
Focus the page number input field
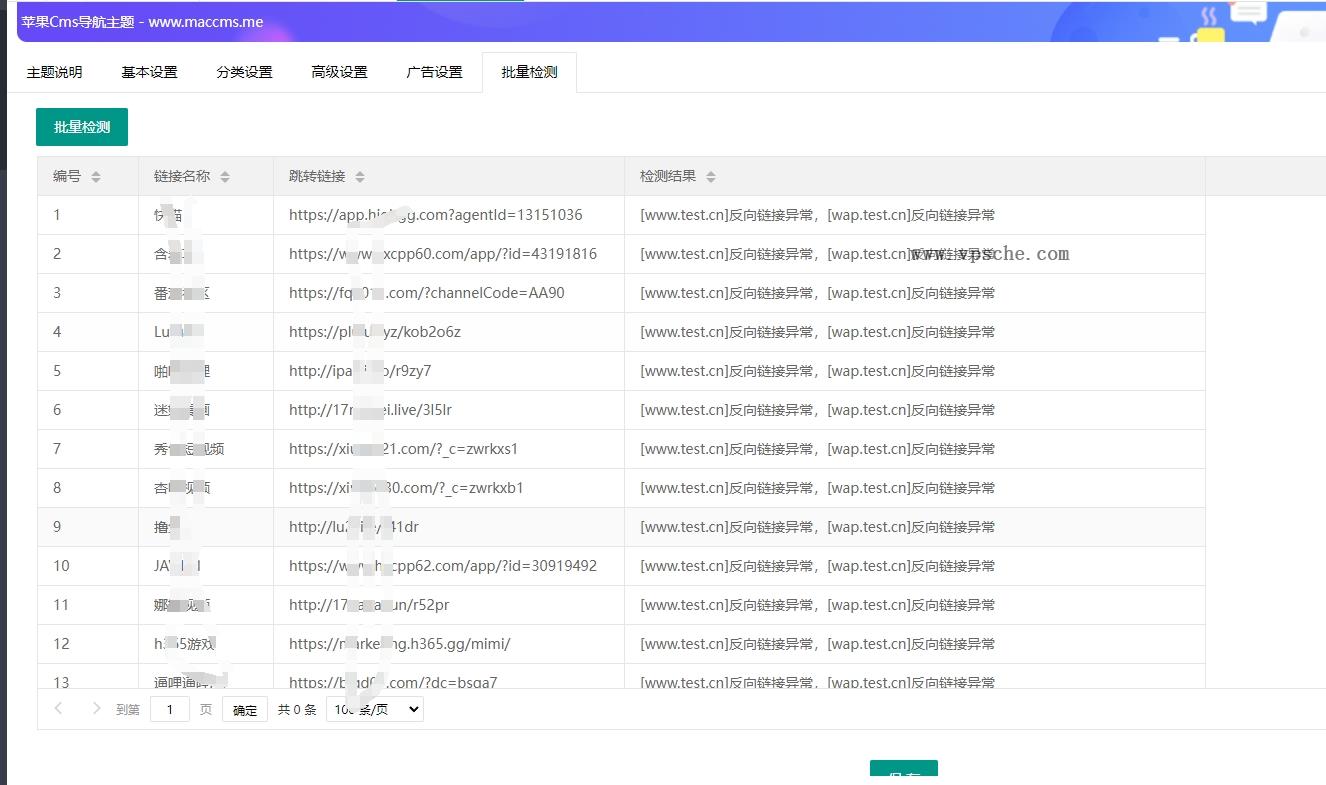[x=170, y=709]
